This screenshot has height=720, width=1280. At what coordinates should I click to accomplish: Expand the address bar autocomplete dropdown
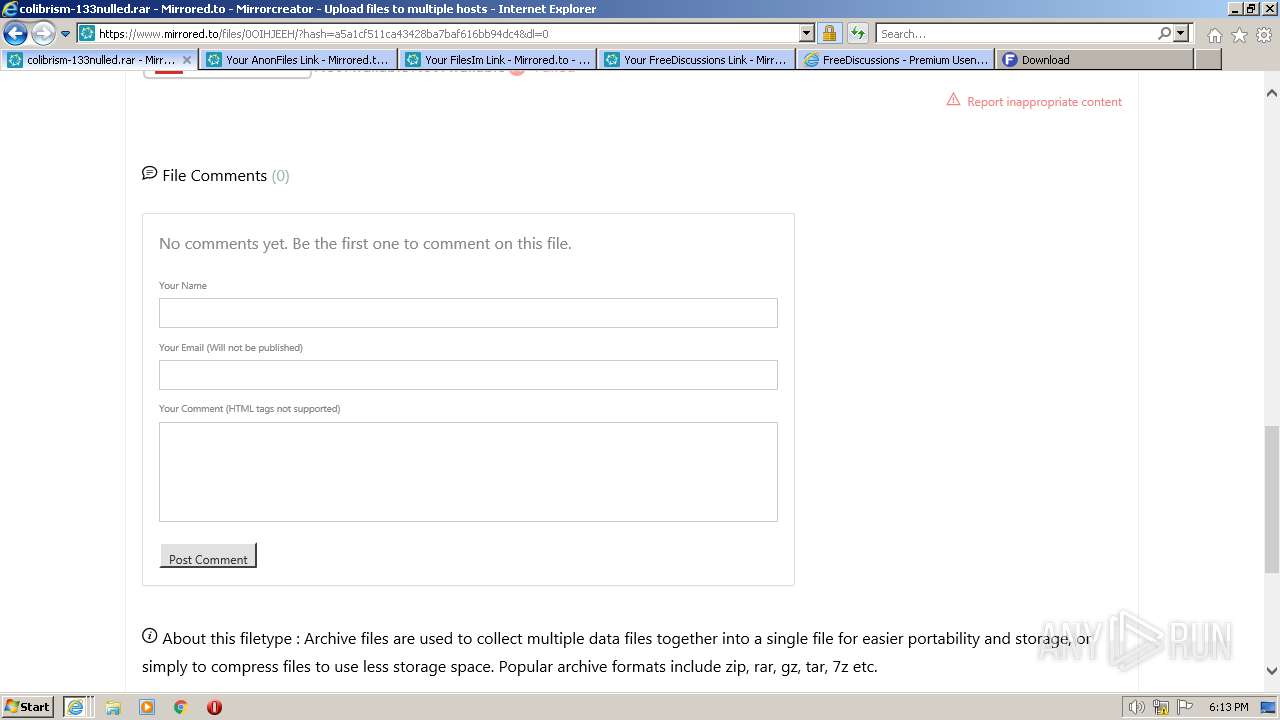(x=807, y=33)
